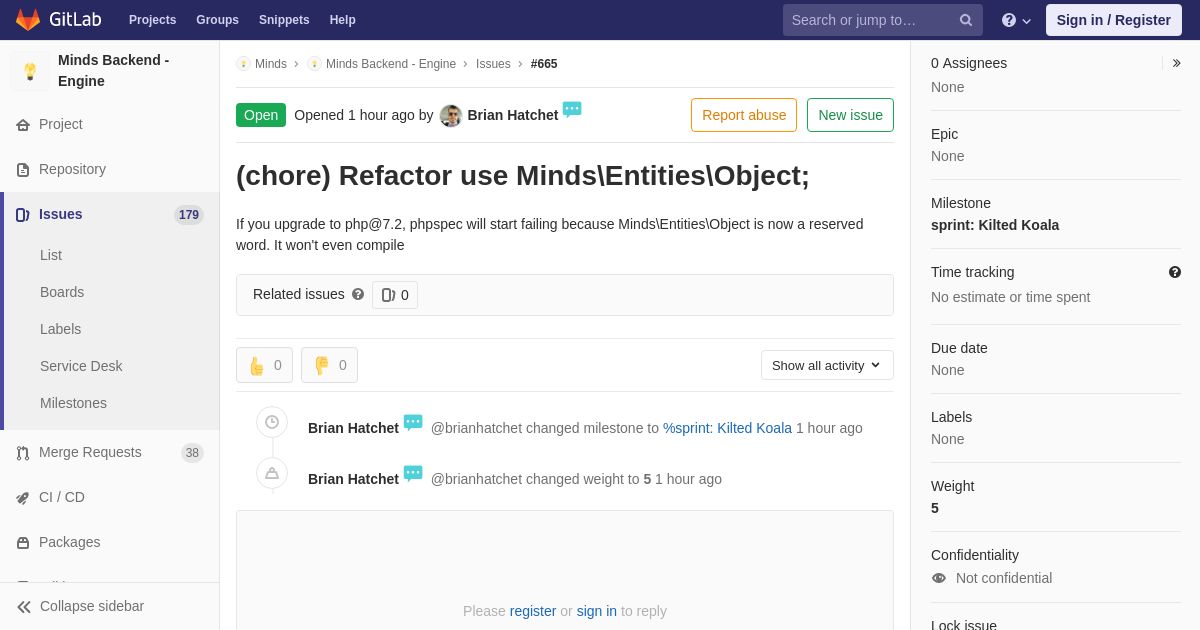Click the New issue button
The image size is (1200, 630).
click(850, 115)
